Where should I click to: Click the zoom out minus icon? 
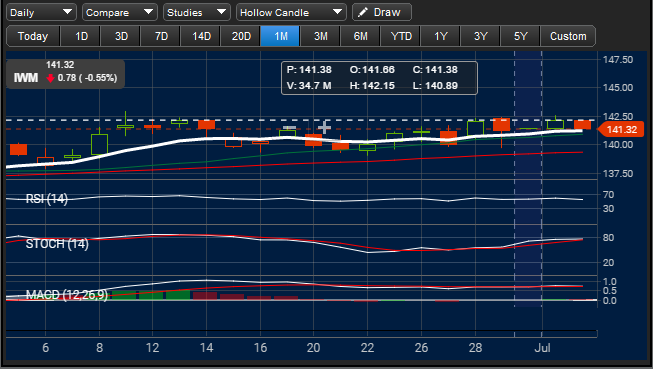click(289, 127)
